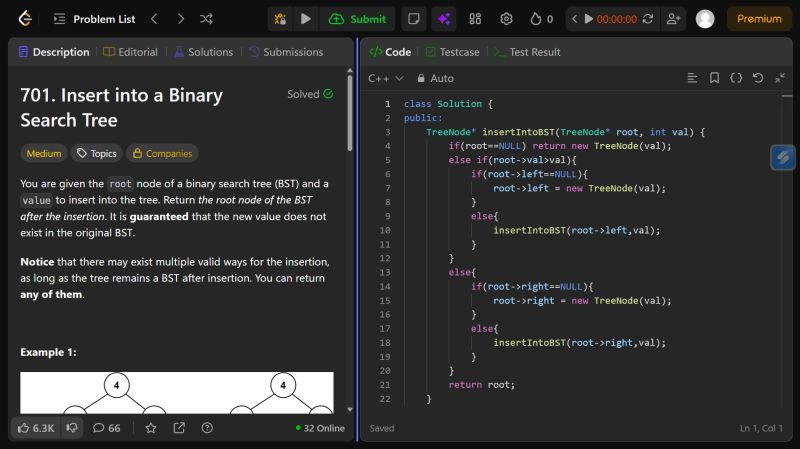Start the timer playback control
The height and width of the screenshot is (449, 800).
[588, 19]
